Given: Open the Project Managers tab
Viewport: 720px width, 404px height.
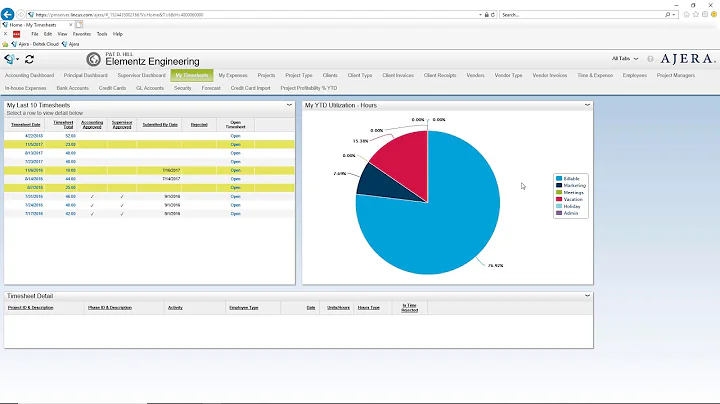Looking at the screenshot, I should coord(676,75).
